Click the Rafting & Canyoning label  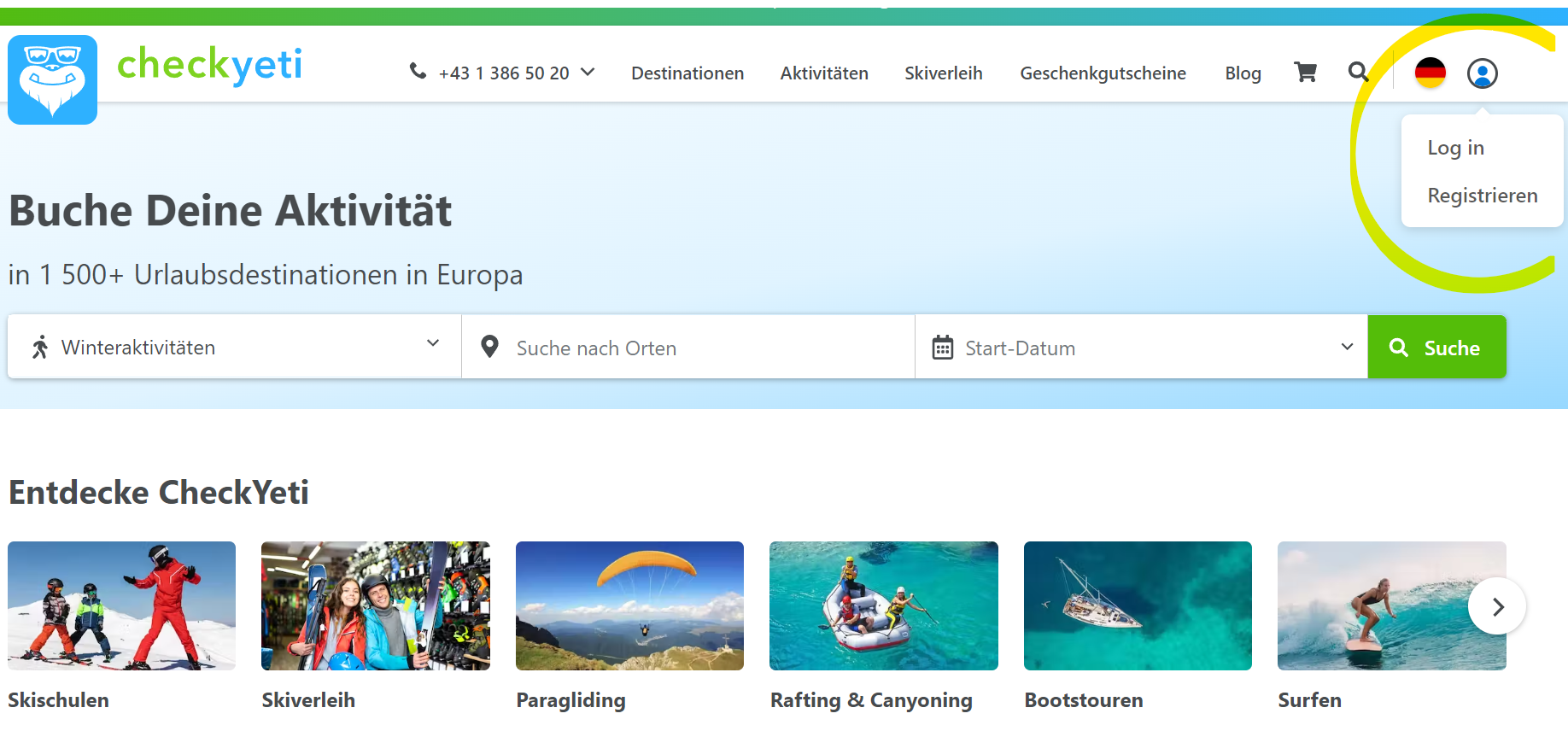point(871,700)
